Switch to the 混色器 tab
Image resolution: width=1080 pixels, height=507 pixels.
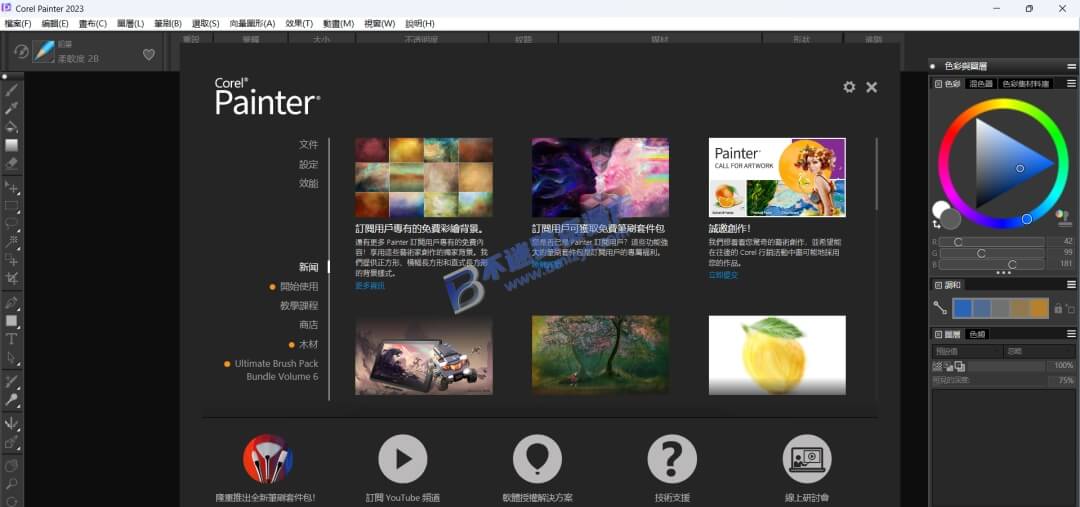tap(981, 83)
